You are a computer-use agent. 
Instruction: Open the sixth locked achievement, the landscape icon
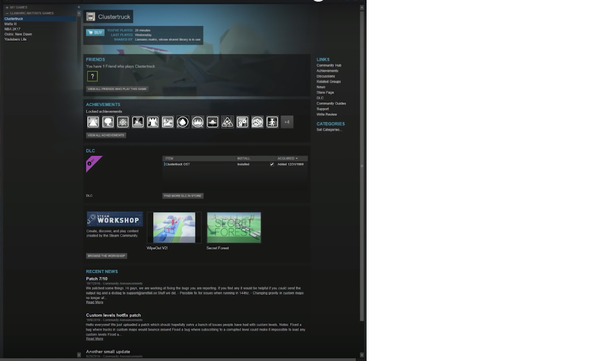point(167,122)
